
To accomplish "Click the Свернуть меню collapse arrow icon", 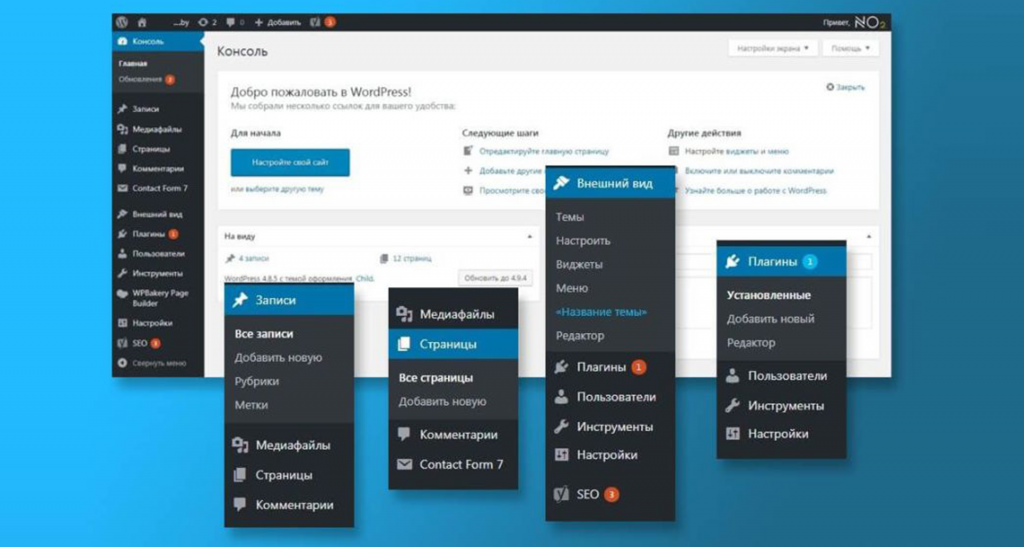I will (122, 363).
